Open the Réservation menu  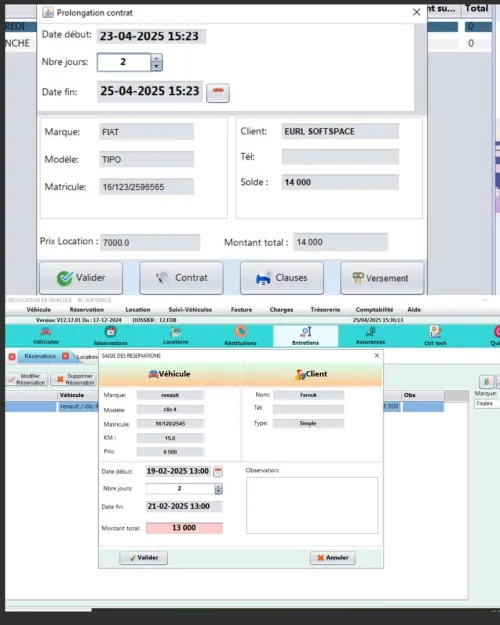87,310
